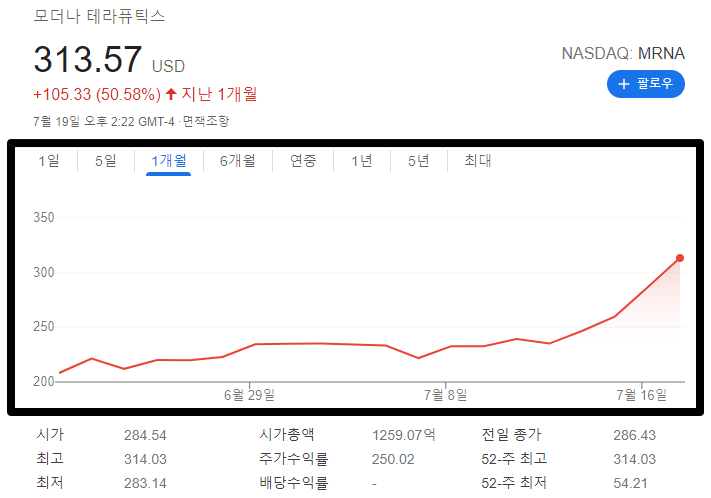Image resolution: width=711 pixels, height=498 pixels.
Task: Switch to the 연중 range tab
Action: click(x=303, y=161)
